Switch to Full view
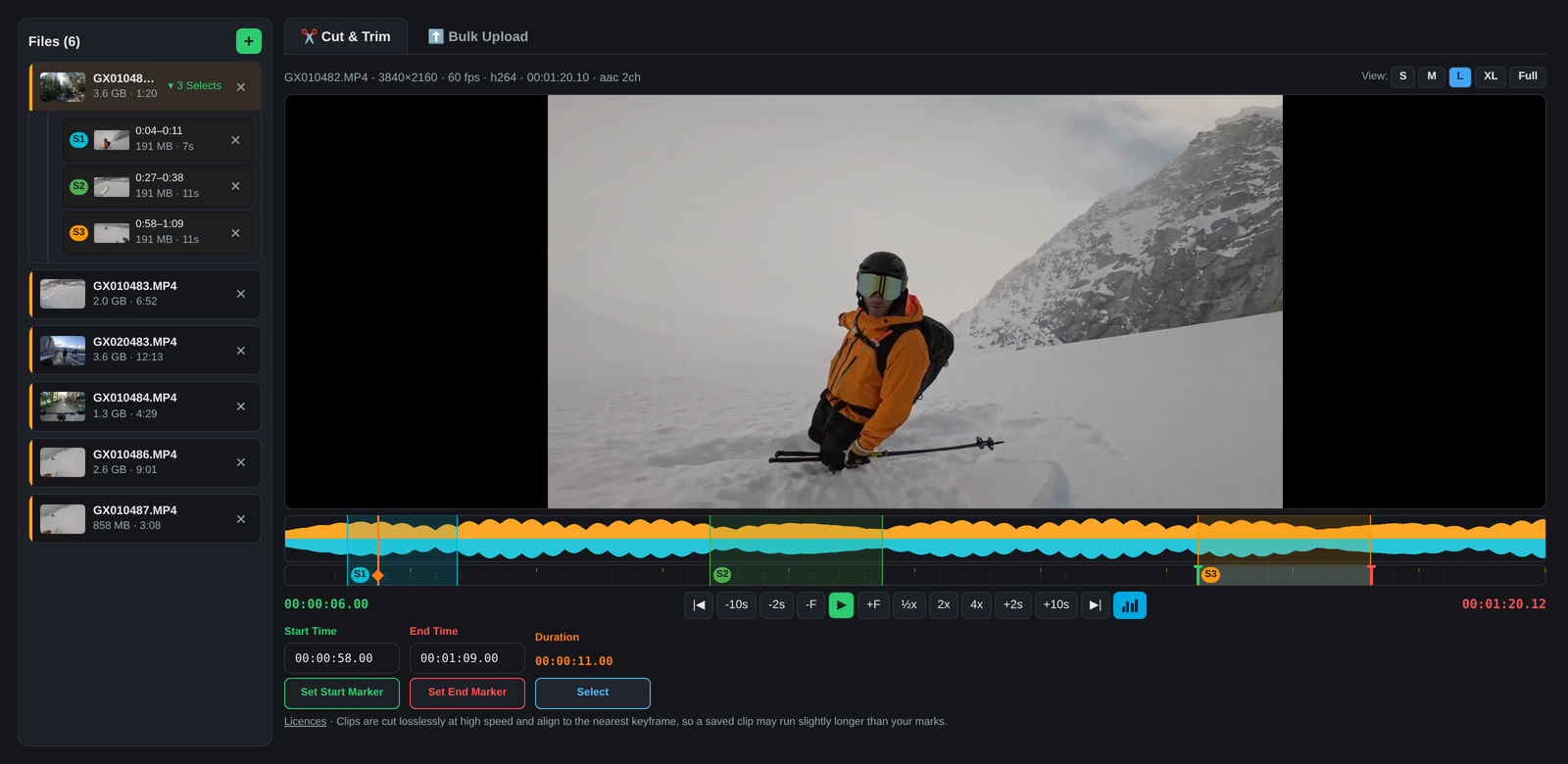1568x764 pixels. pyautogui.click(x=1528, y=76)
